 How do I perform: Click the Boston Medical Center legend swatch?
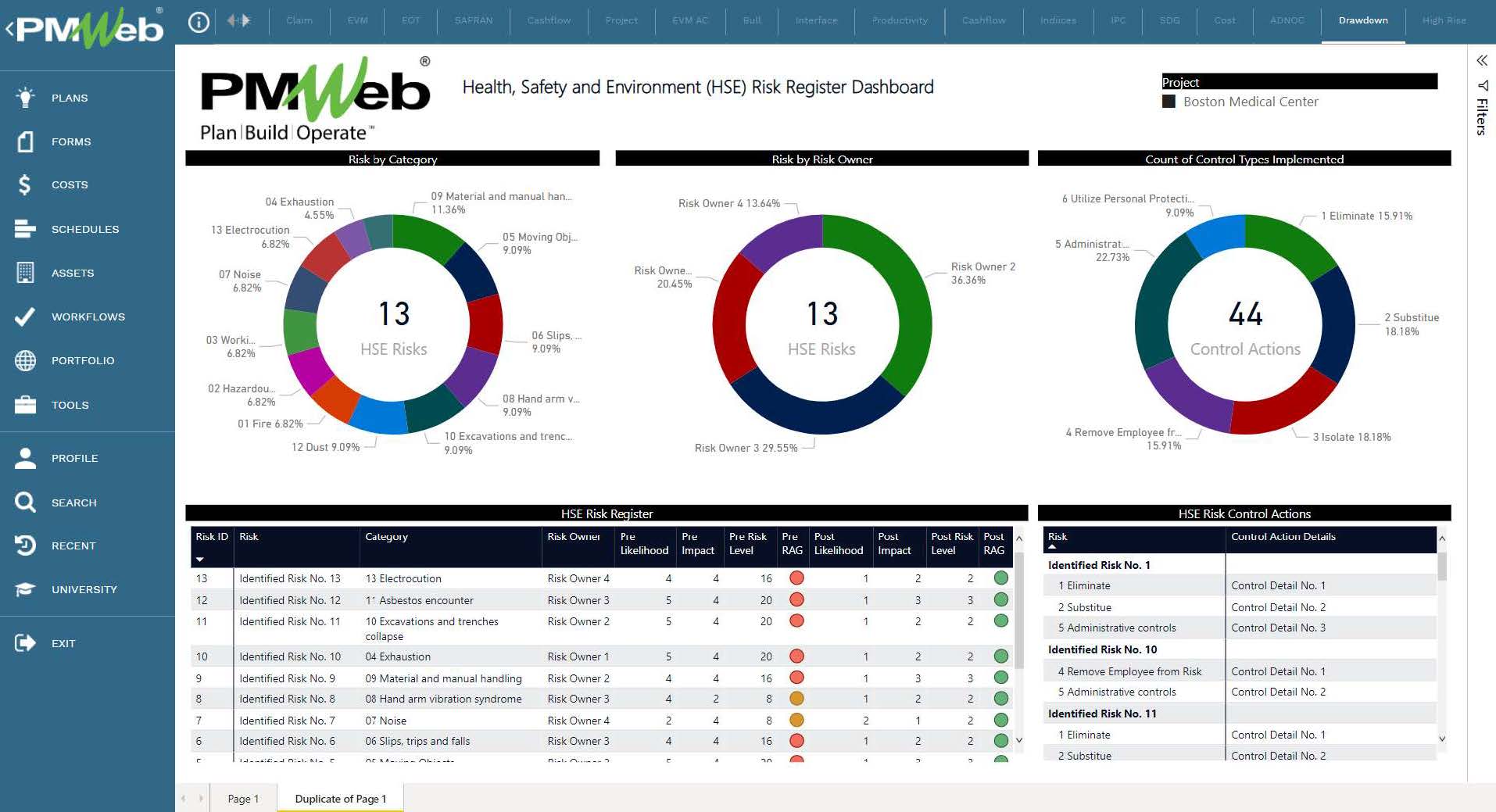1169,102
